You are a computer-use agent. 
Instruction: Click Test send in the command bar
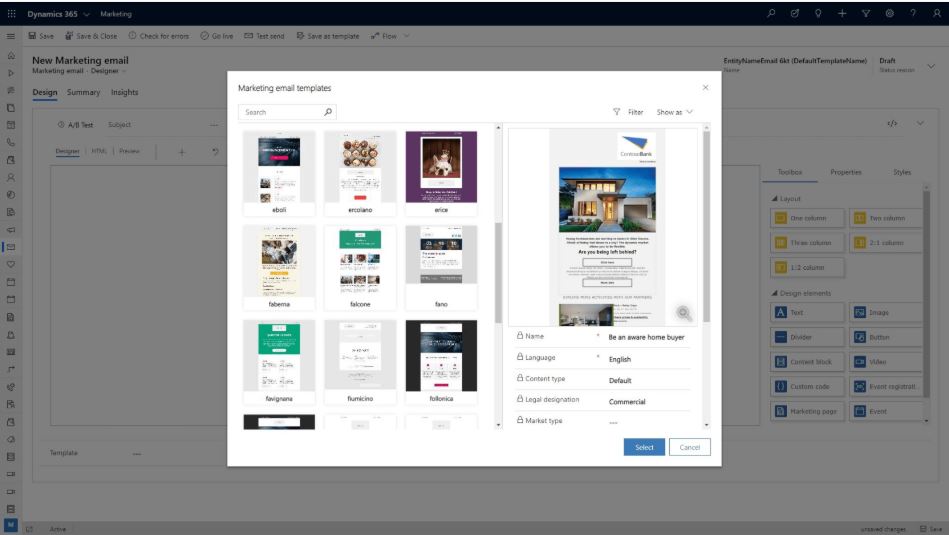(x=264, y=36)
